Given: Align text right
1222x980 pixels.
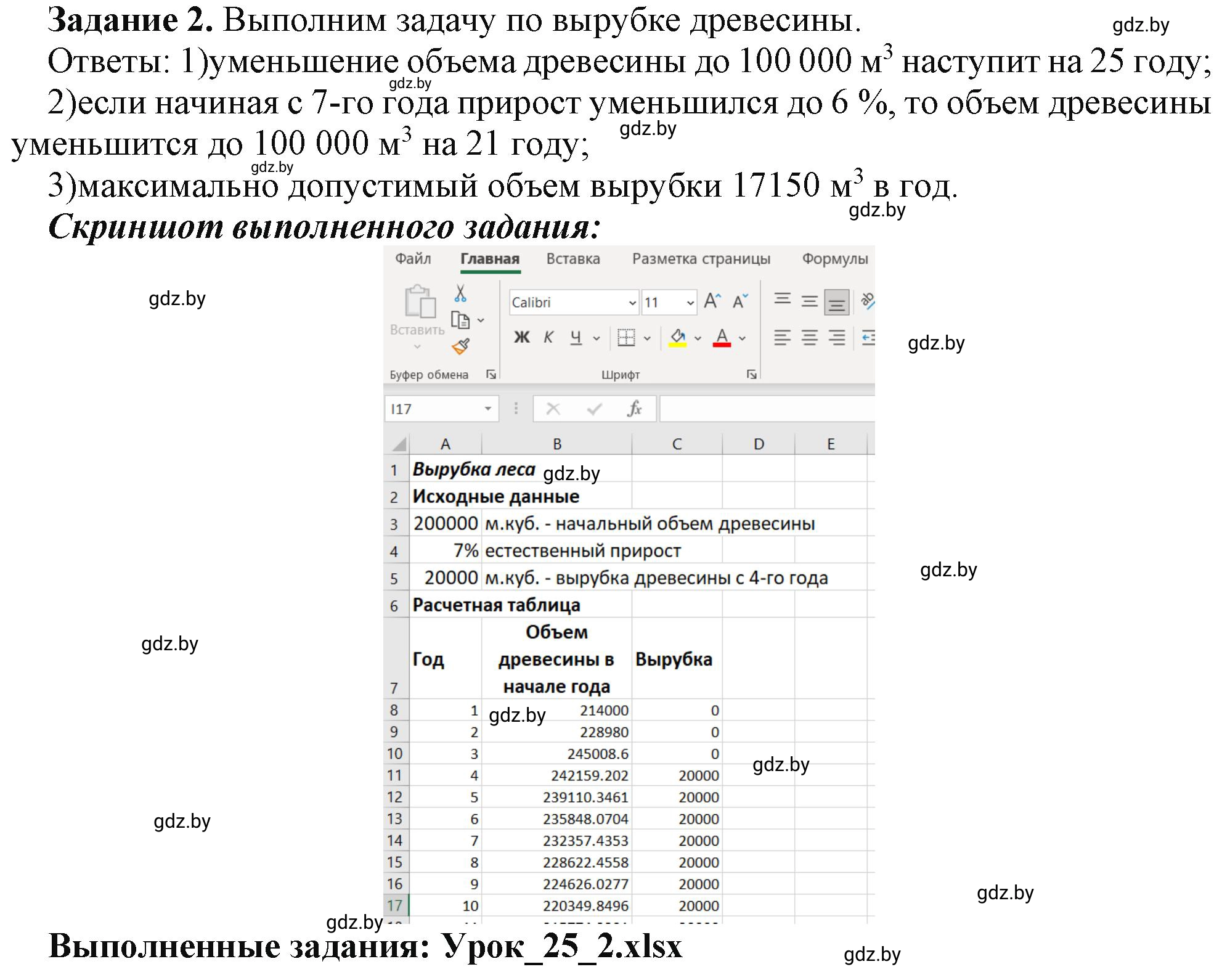Looking at the screenshot, I should (836, 338).
